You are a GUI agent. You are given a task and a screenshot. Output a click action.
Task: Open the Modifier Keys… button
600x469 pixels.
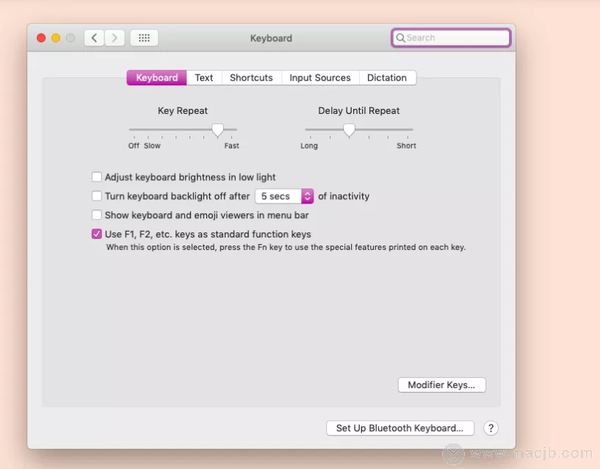click(442, 385)
